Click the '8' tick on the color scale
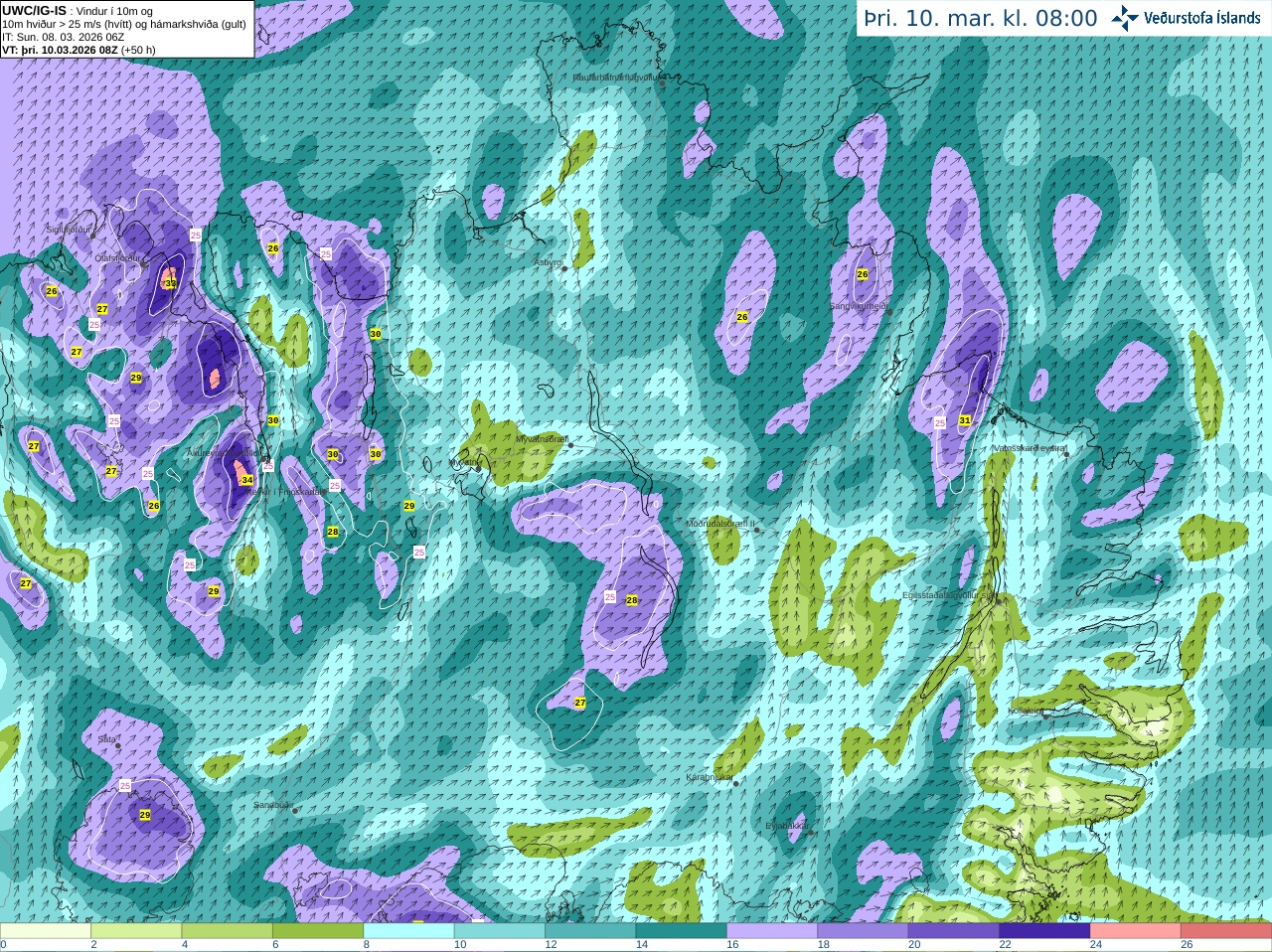Viewport: 1272px width, 952px height. (367, 945)
